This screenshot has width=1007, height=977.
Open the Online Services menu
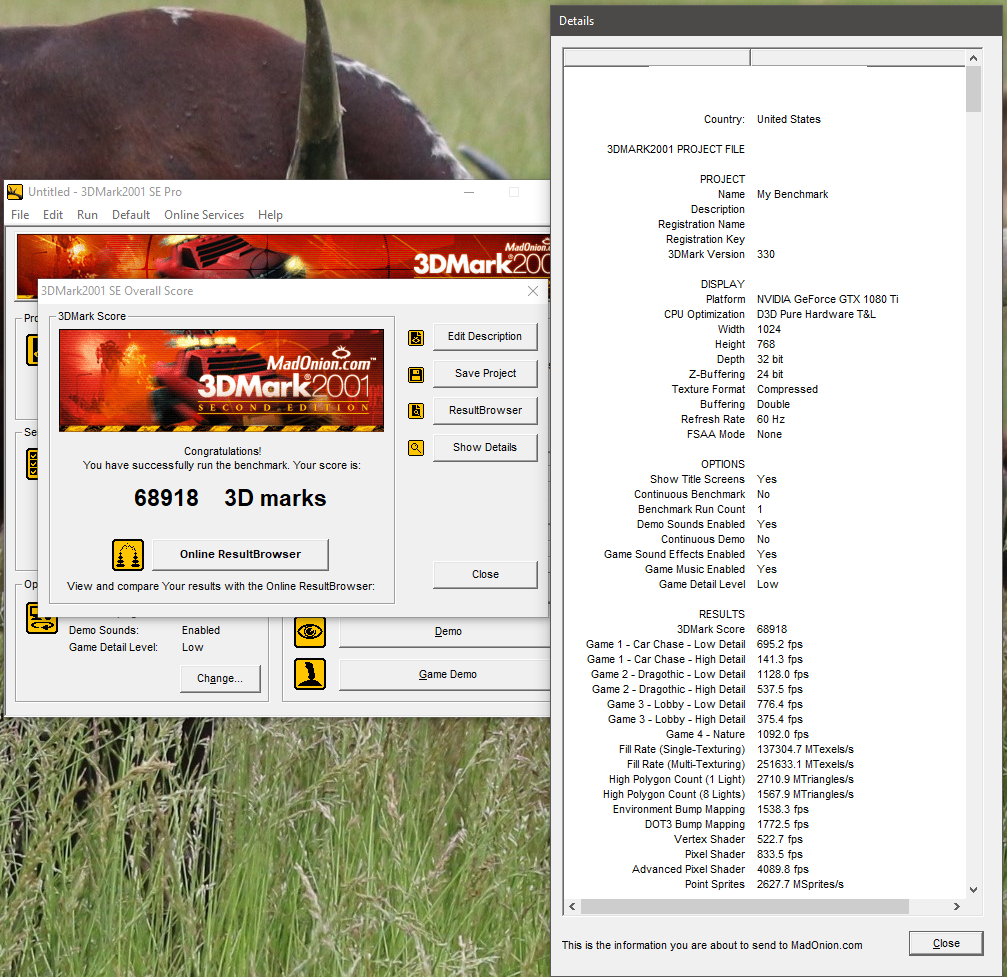(204, 215)
